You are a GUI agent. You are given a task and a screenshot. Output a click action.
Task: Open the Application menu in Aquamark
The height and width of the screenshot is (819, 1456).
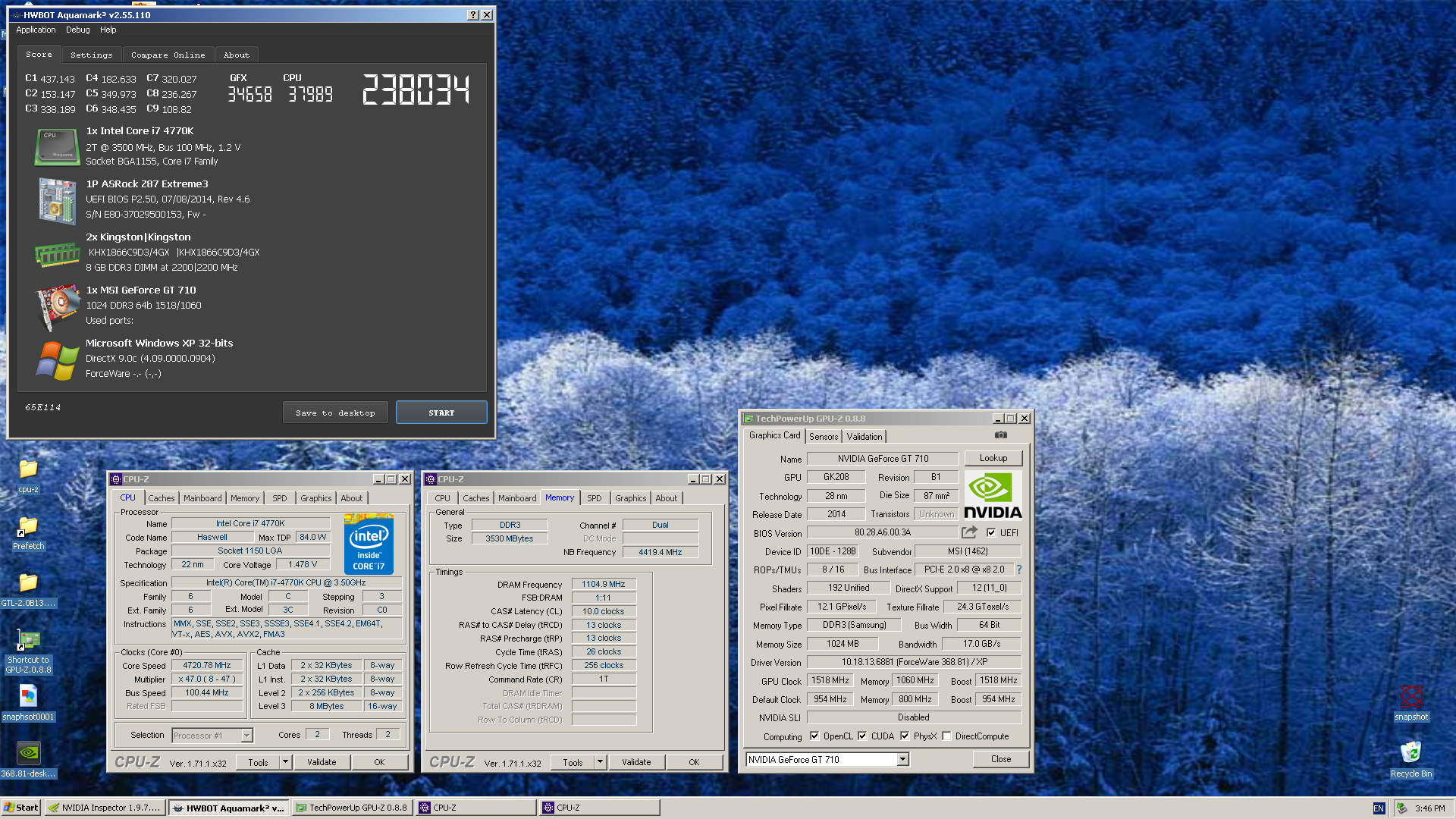click(x=36, y=30)
